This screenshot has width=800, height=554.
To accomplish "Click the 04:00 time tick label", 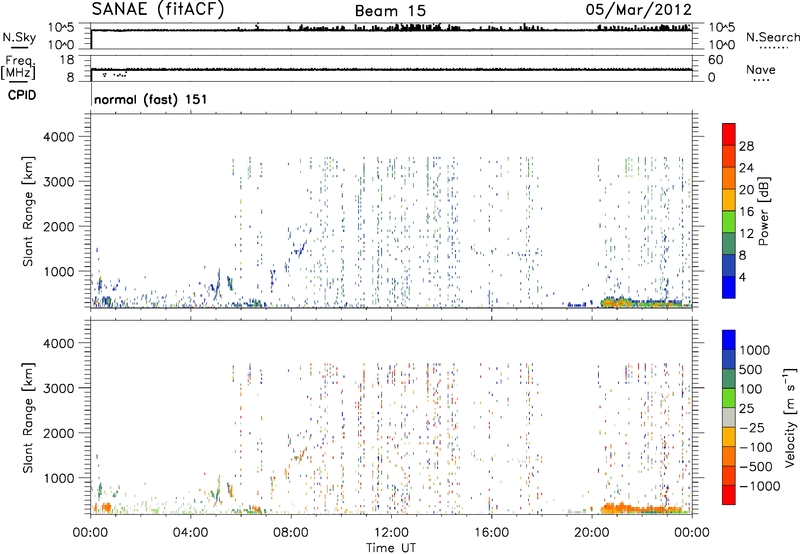I will [190, 533].
